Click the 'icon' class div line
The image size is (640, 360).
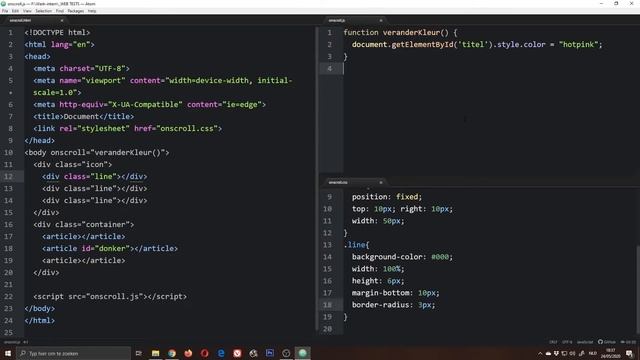(73, 164)
